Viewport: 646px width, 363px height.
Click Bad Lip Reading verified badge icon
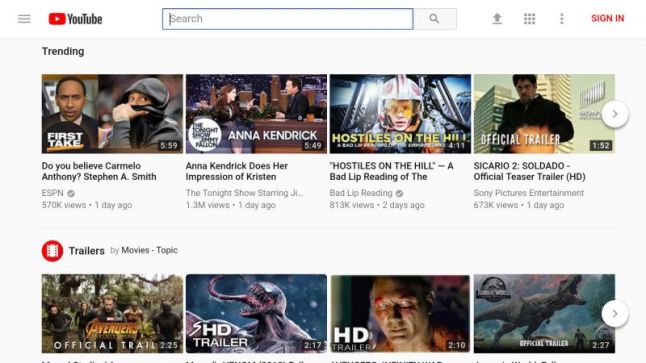pos(399,193)
